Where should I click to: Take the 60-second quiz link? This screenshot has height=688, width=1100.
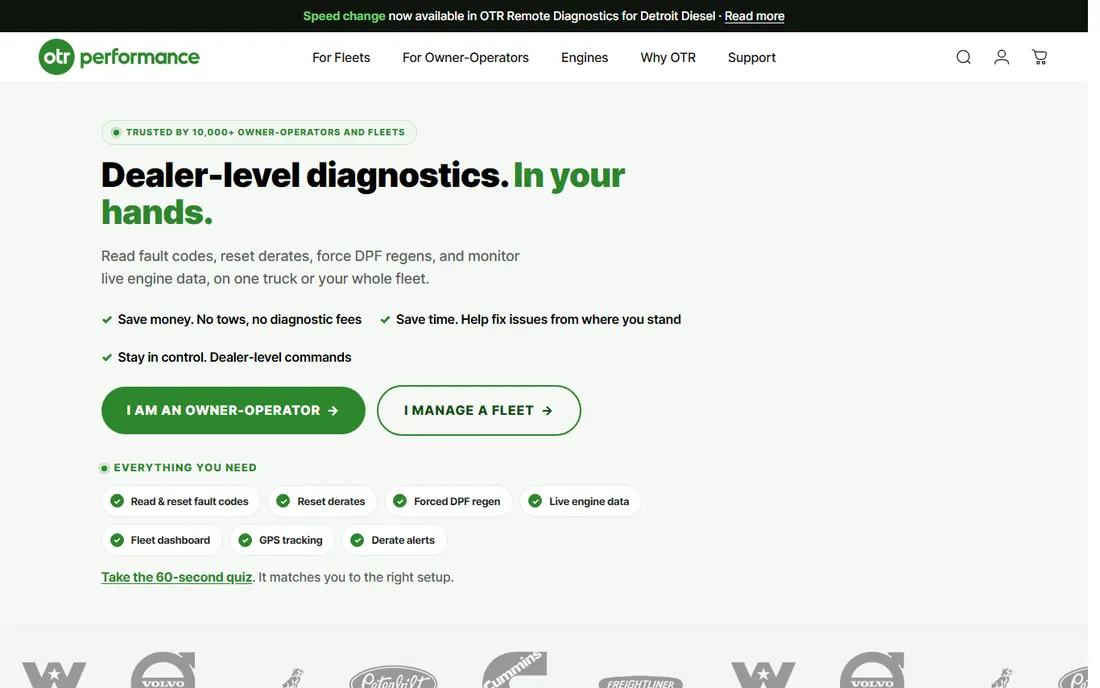pos(176,577)
